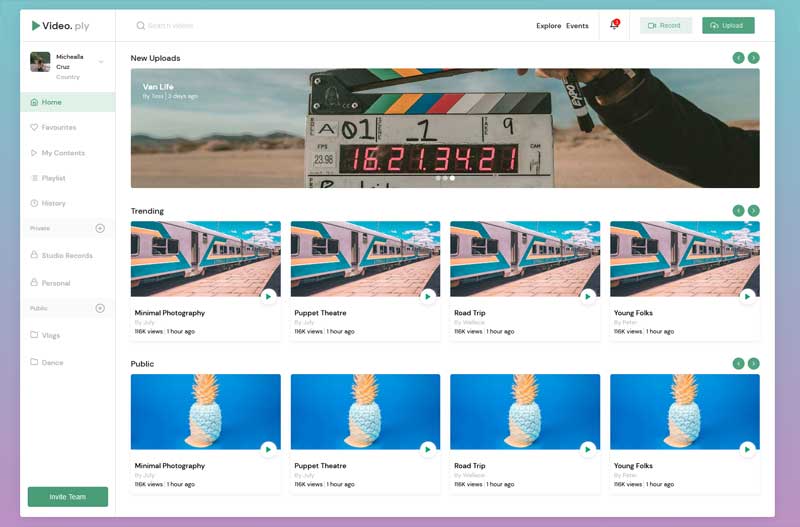
Task: Click the play icon beside My Contents
Action: [34, 153]
